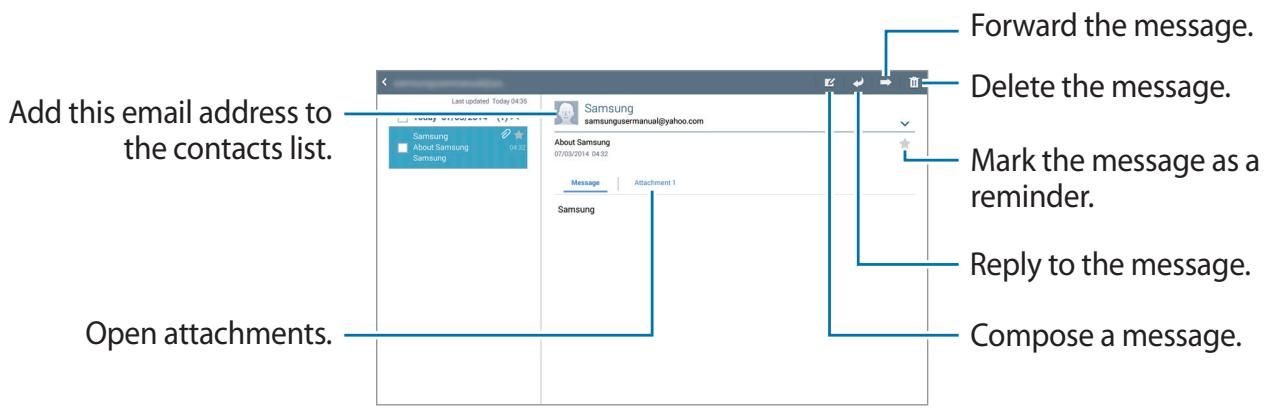This screenshot has height=417, width=1270.
Task: Delete the message with the trash icon
Action: pos(913,82)
